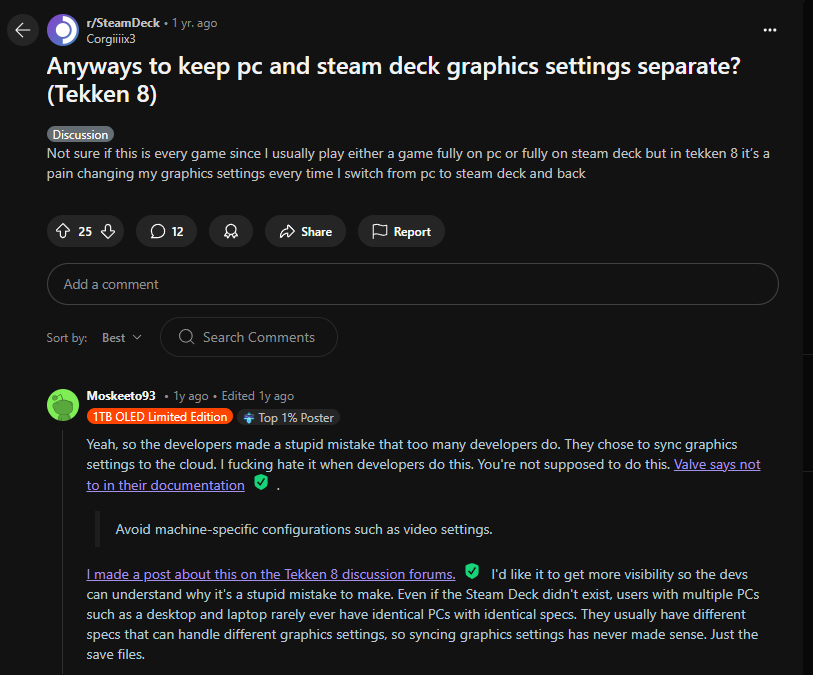Screen dimensions: 813x675
Task: Click the quoted 'Avoid machine-specific configurations' text
Action: [304, 529]
